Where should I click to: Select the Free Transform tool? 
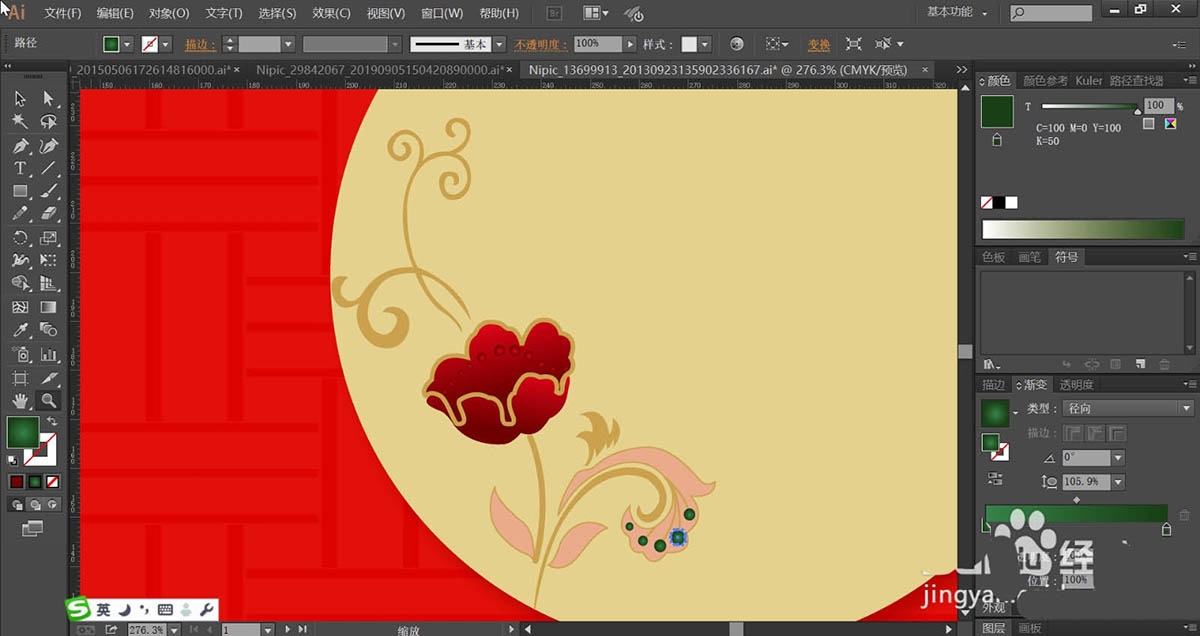(48, 261)
